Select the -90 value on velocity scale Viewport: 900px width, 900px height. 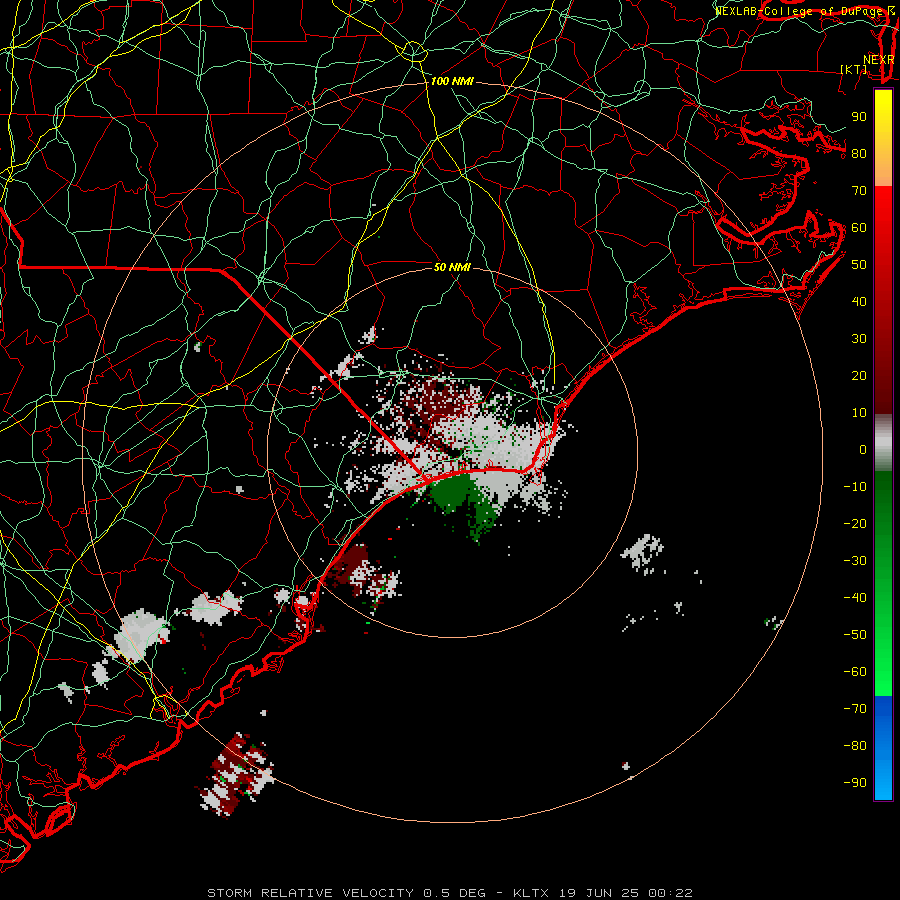tap(855, 783)
